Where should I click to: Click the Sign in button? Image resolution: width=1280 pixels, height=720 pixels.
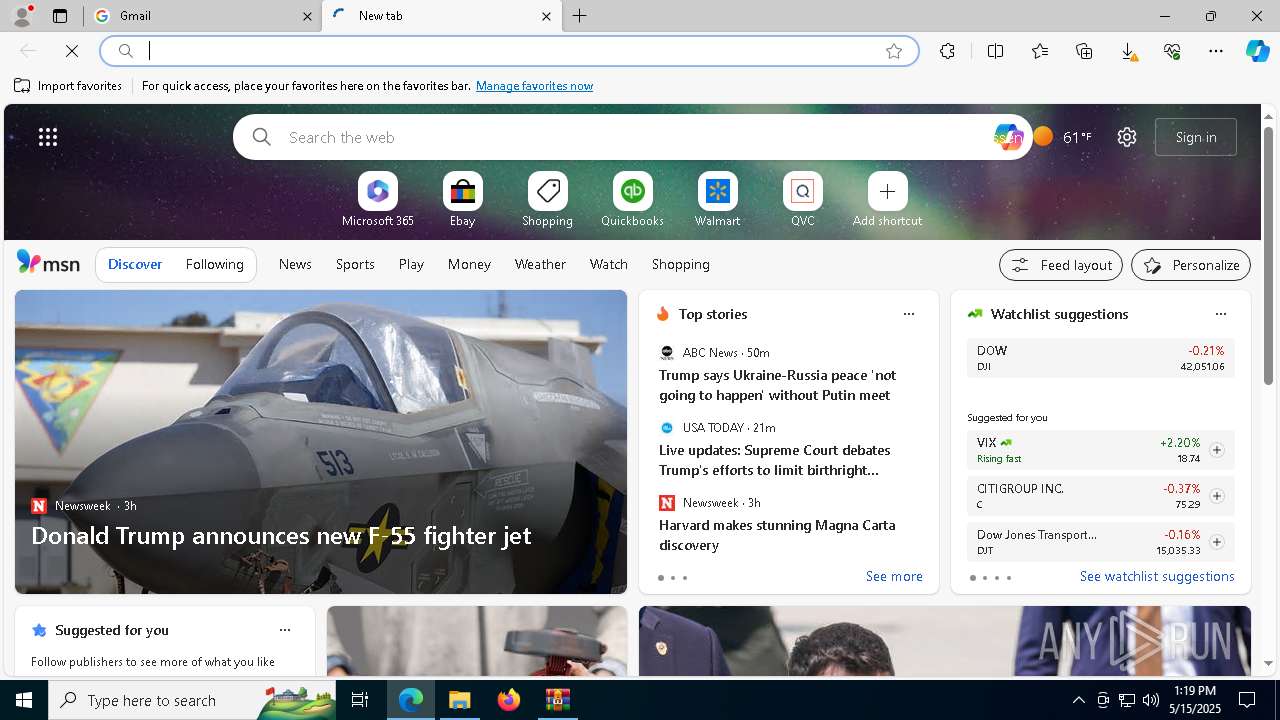[1196, 137]
